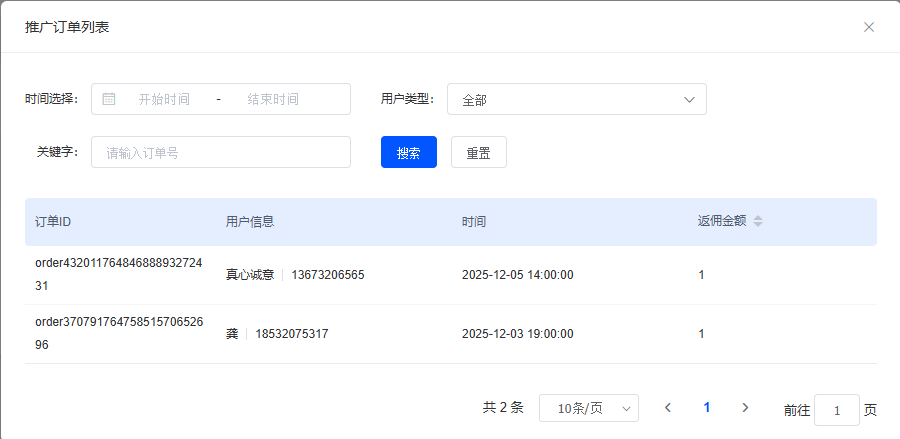This screenshot has width=900, height=439.
Task: Select page number 1
Action: pos(707,408)
